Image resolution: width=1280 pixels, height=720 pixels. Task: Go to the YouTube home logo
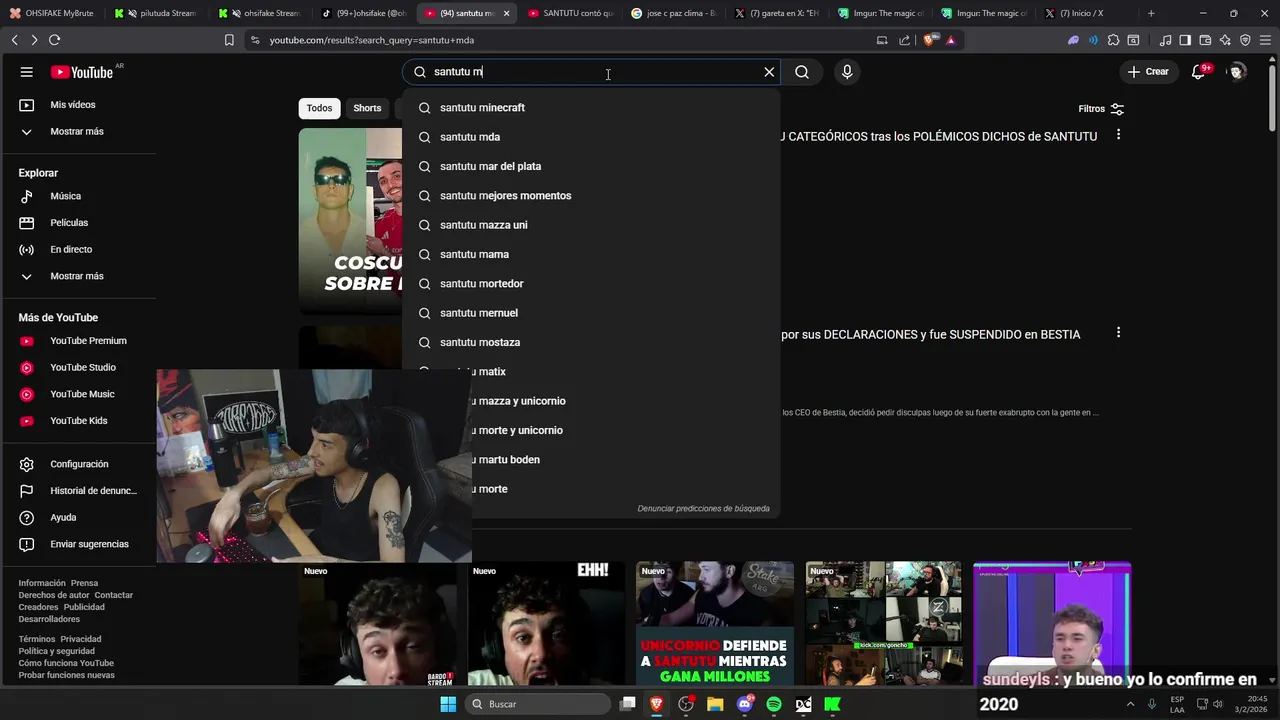pyautogui.click(x=82, y=72)
